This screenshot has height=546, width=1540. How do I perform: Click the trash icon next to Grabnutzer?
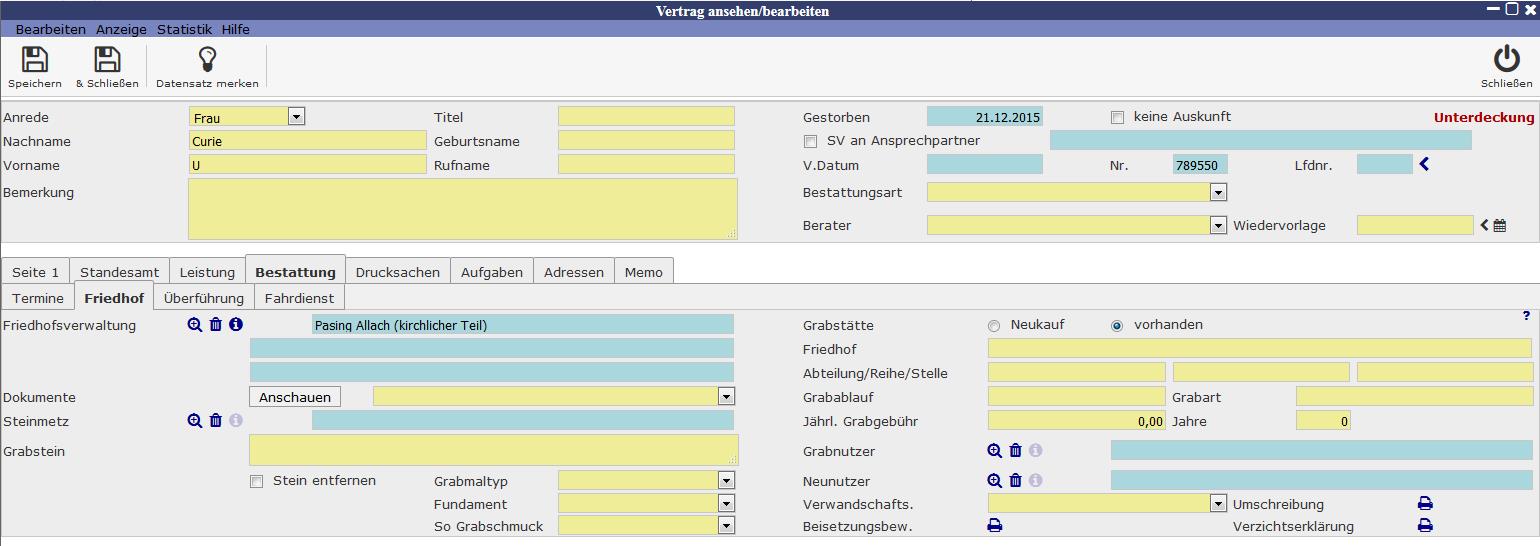1016,451
